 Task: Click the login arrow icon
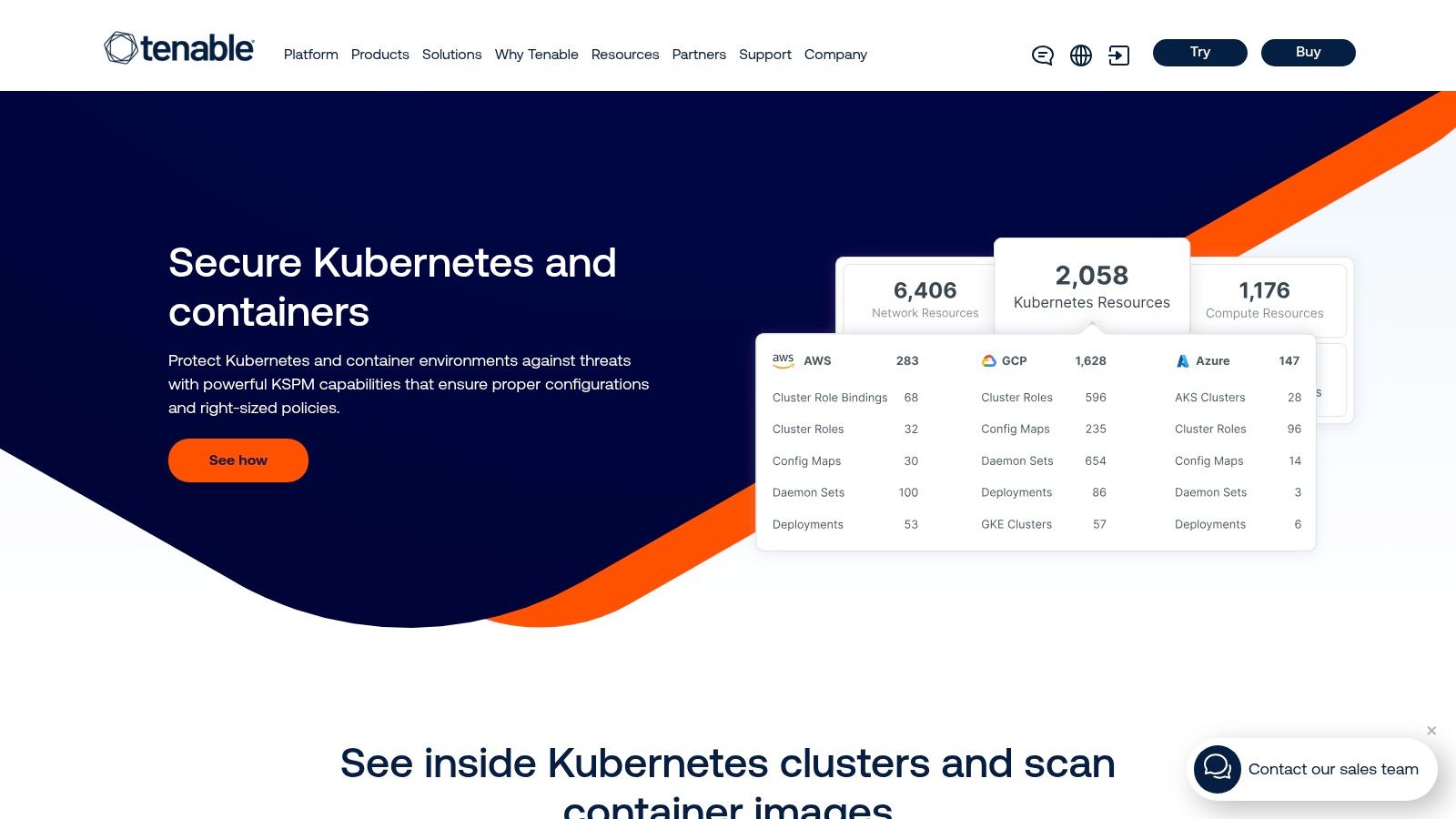[1119, 56]
